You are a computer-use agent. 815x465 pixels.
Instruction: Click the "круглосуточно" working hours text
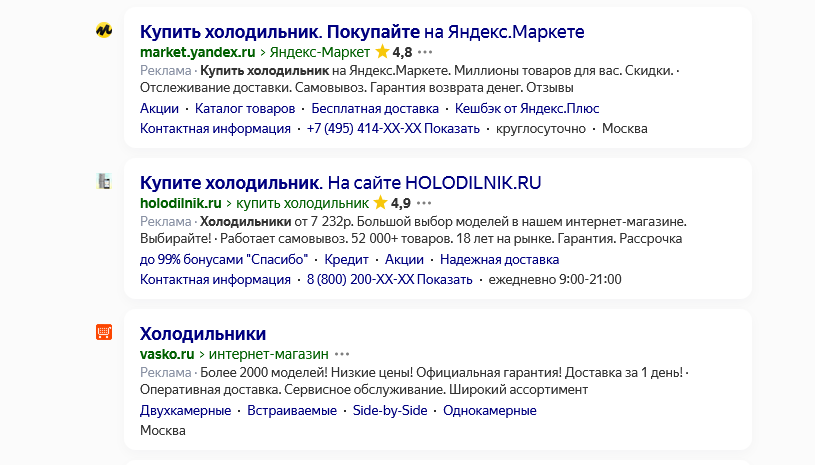541,129
